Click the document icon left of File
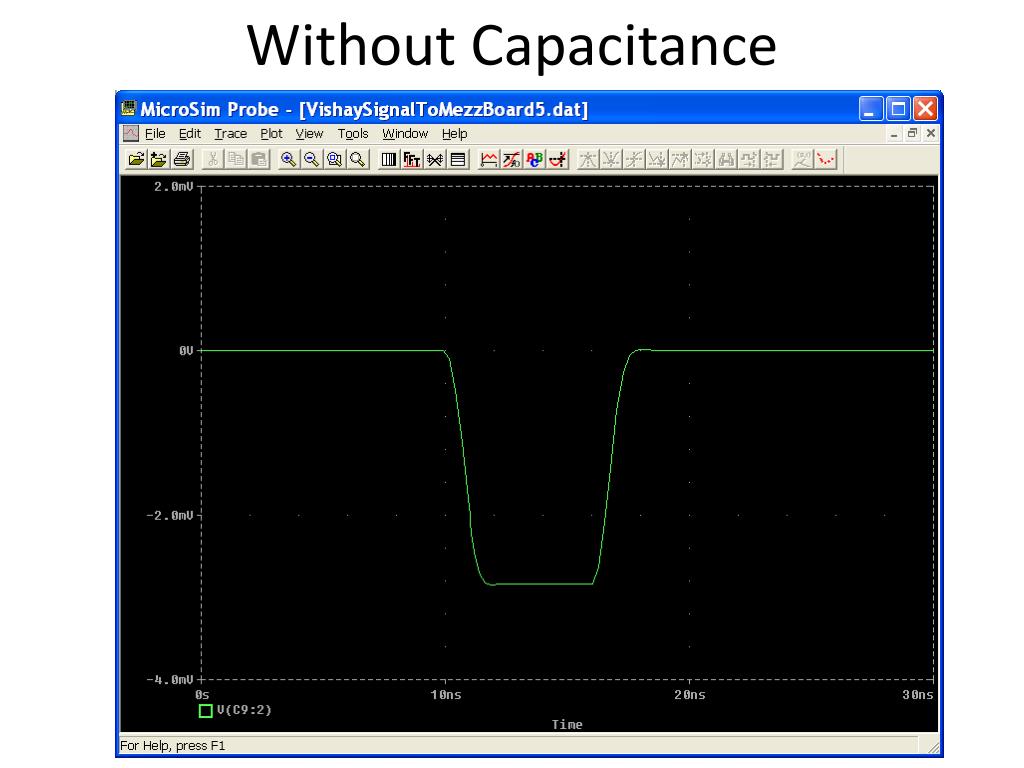This screenshot has height=768, width=1024. tap(131, 133)
